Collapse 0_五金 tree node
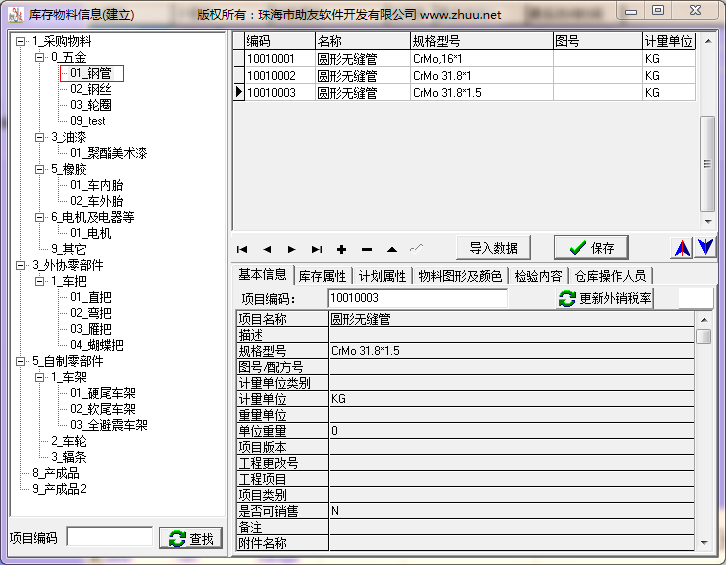Screen dimensions: 726x565 39,57
